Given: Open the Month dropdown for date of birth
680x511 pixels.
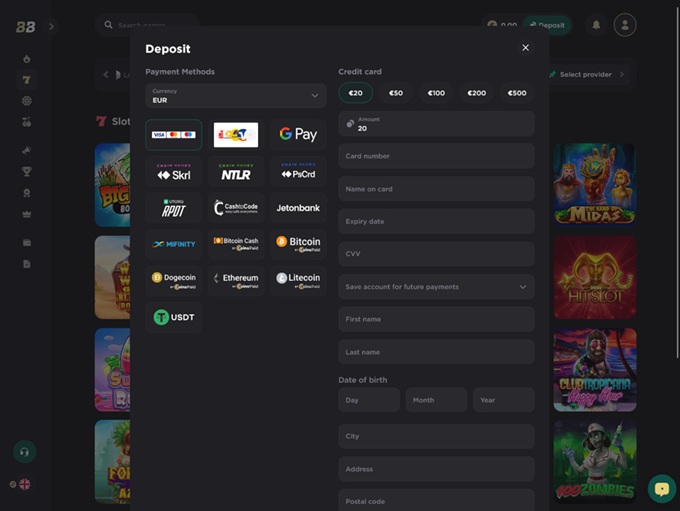Looking at the screenshot, I should pyautogui.click(x=436, y=400).
